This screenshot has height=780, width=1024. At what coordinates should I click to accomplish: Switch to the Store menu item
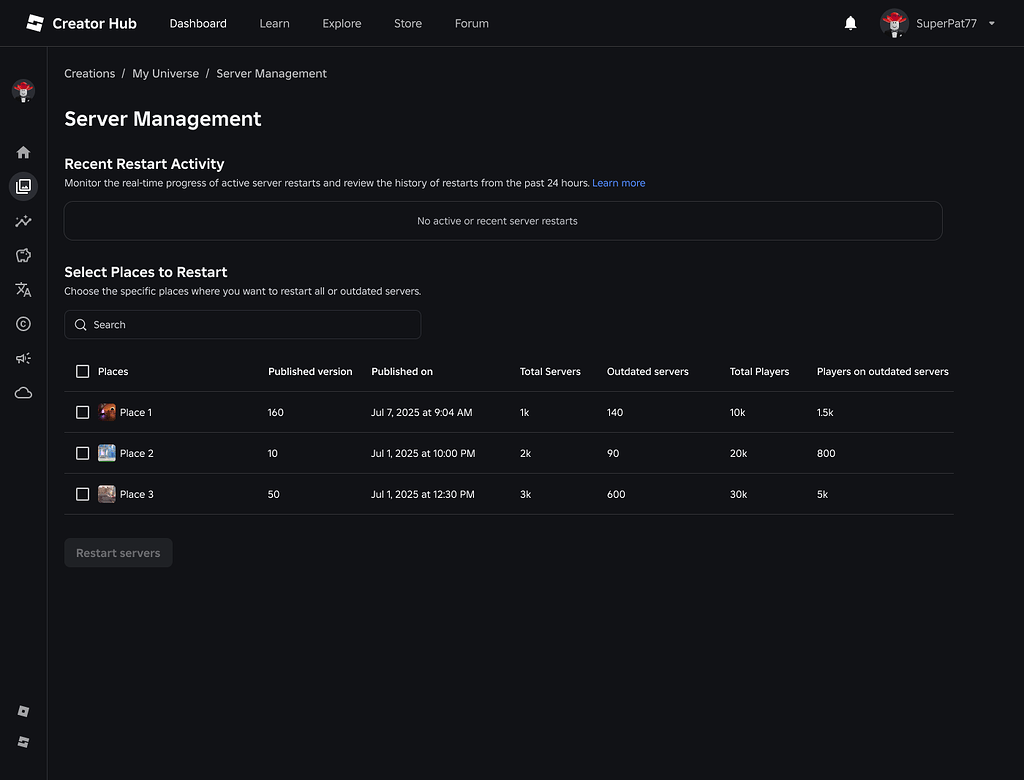(407, 23)
